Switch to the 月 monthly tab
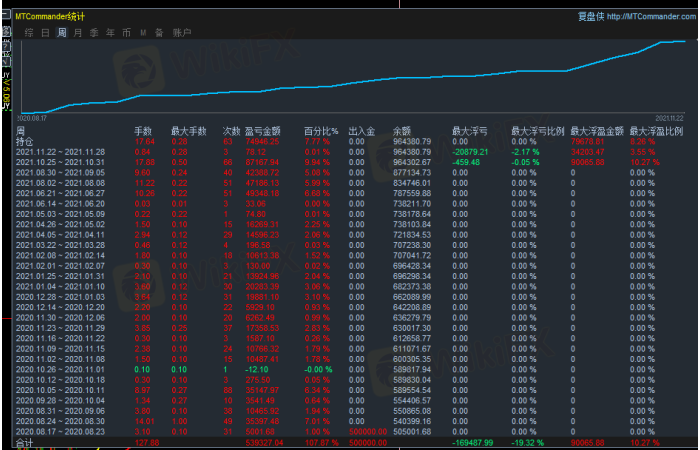 (x=78, y=33)
